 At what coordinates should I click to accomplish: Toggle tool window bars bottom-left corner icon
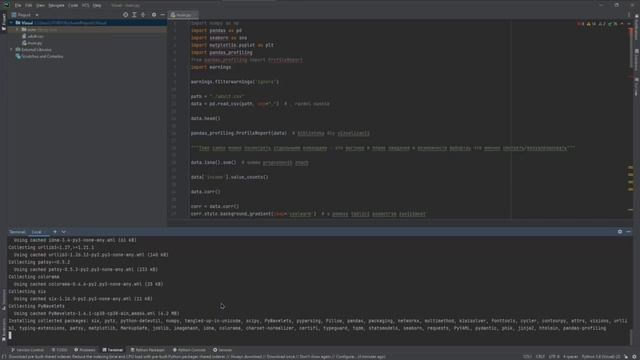coord(4,357)
